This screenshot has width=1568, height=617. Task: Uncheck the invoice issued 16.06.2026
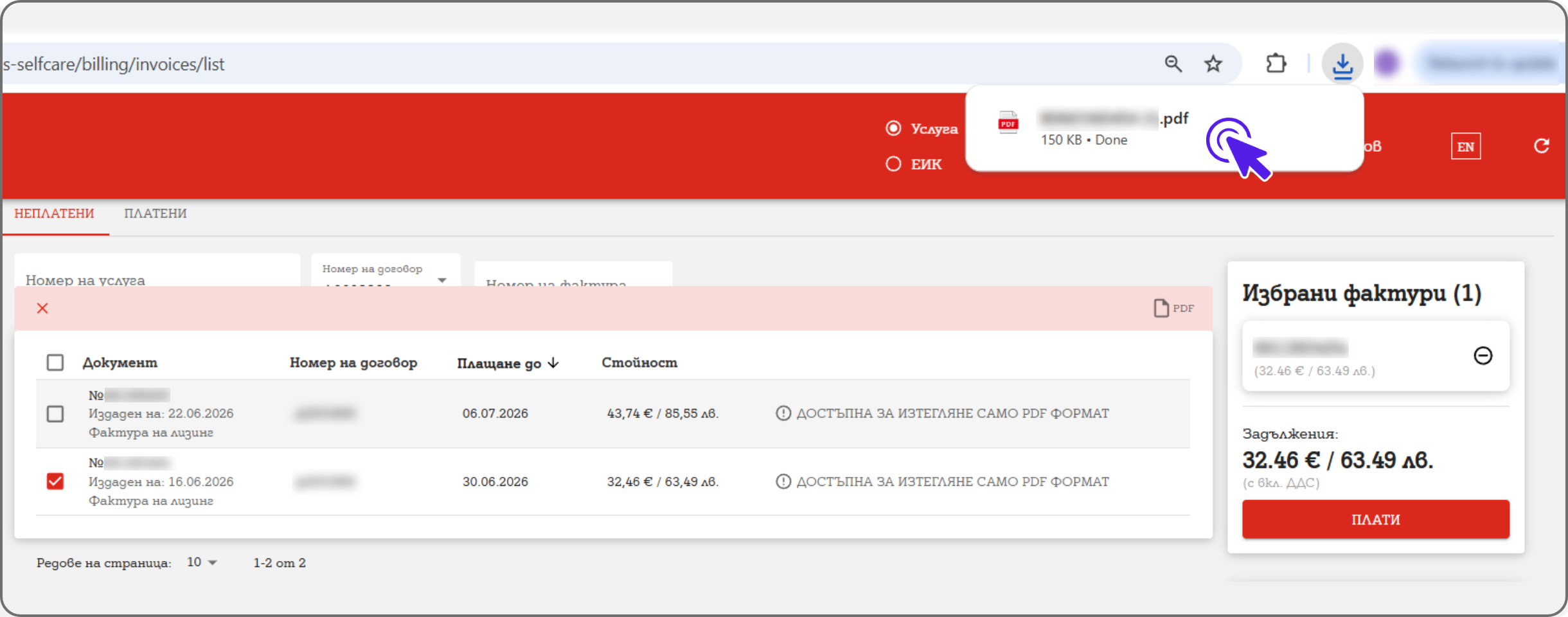55,481
